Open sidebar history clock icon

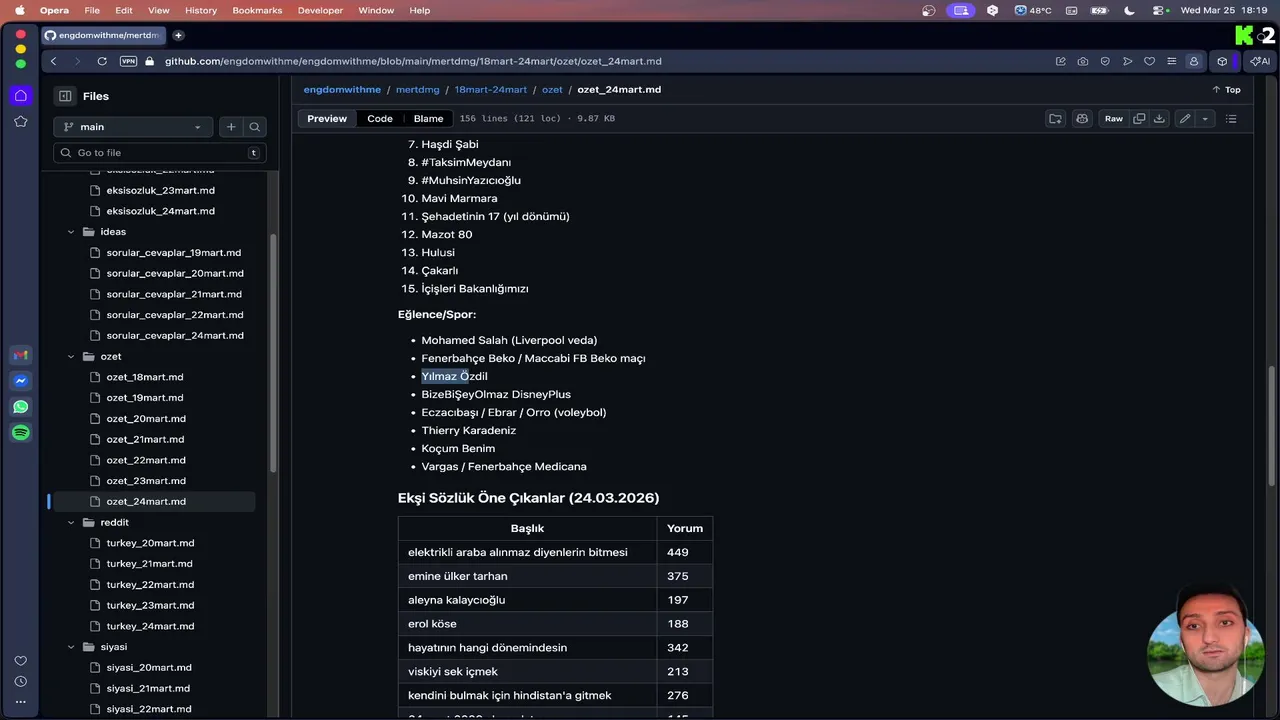20,681
